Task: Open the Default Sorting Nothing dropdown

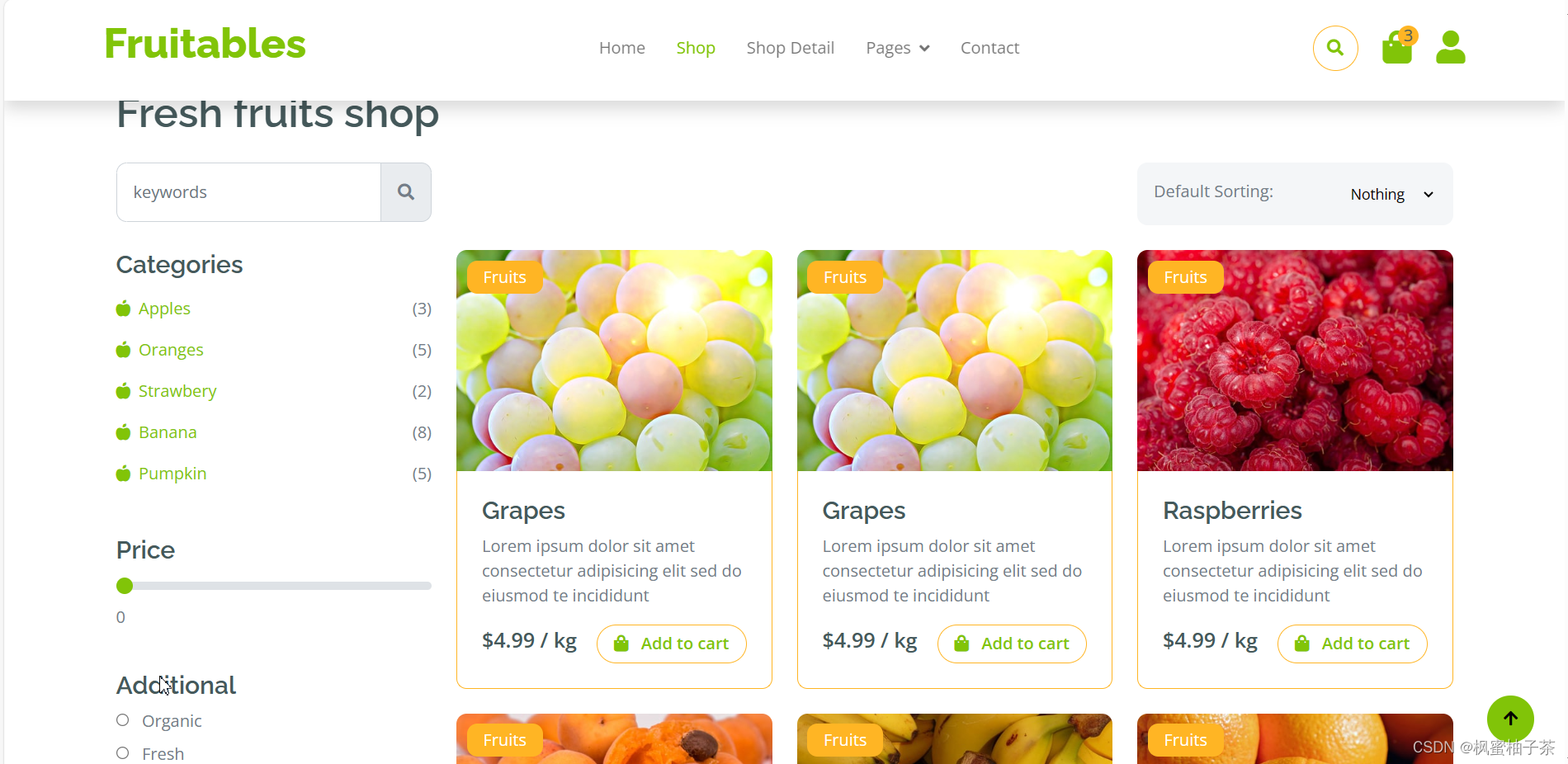Action: click(1392, 194)
